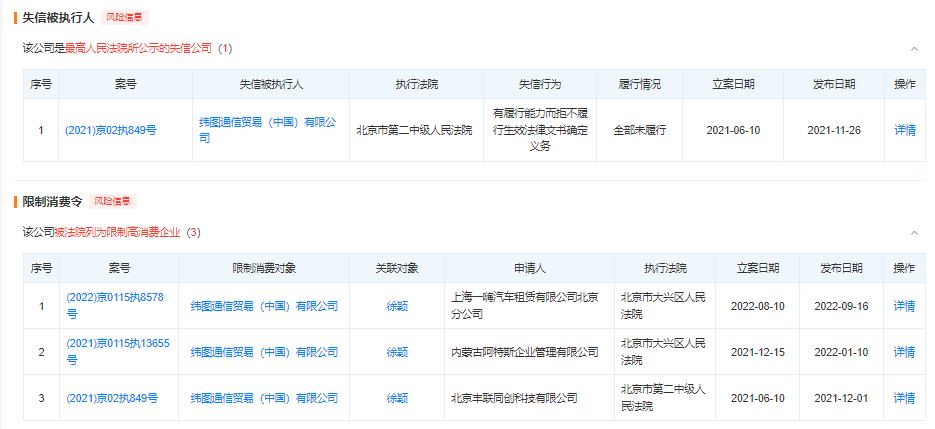Viewport: 935px width, 429px height.
Task: Collapse the 失信被执行人 section chevron
Action: 914,49
